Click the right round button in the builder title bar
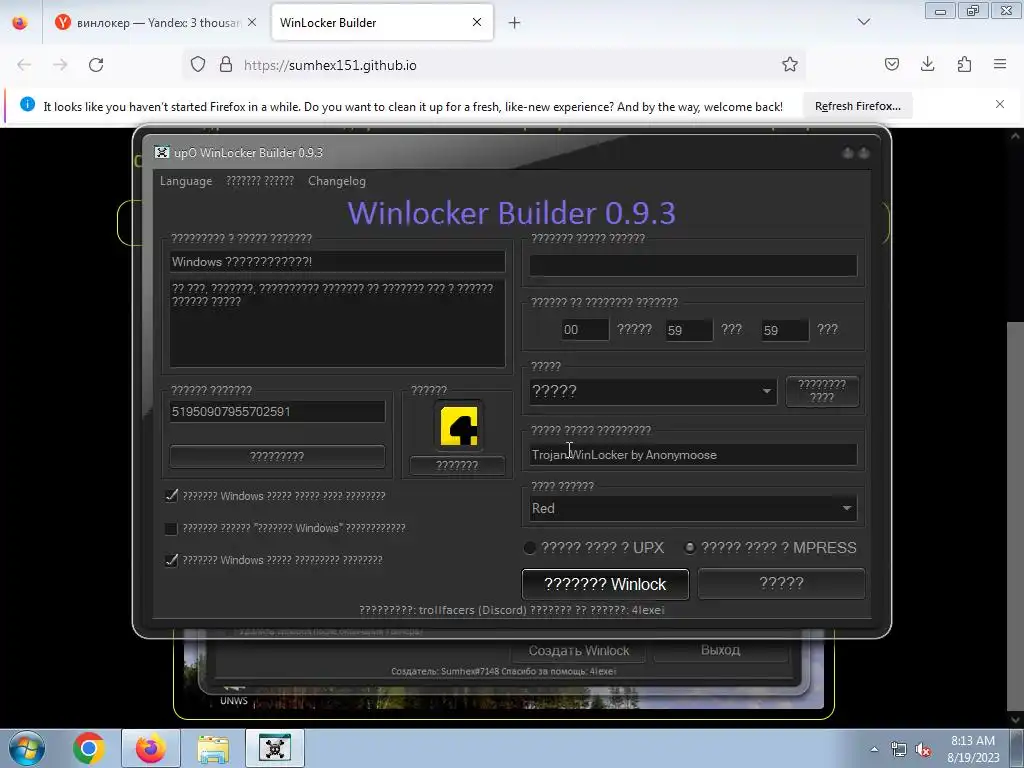 [863, 153]
